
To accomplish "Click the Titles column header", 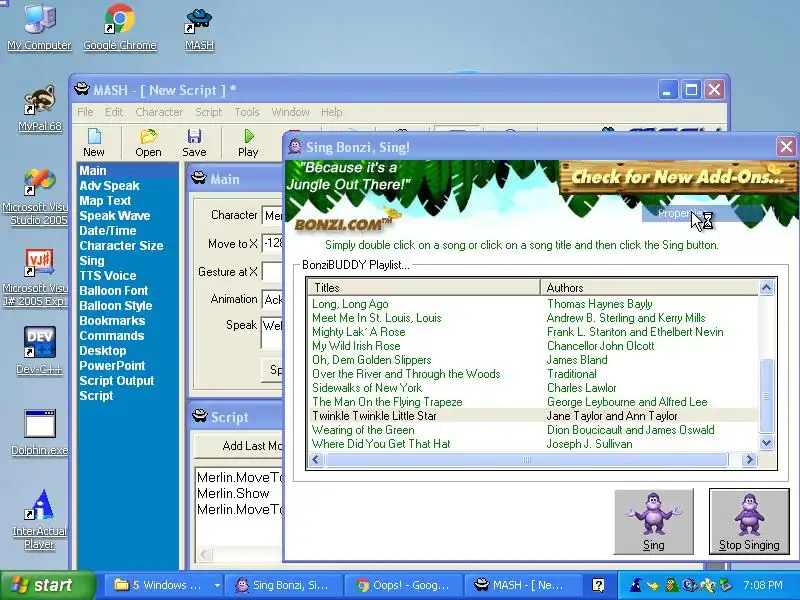I will 423,287.
